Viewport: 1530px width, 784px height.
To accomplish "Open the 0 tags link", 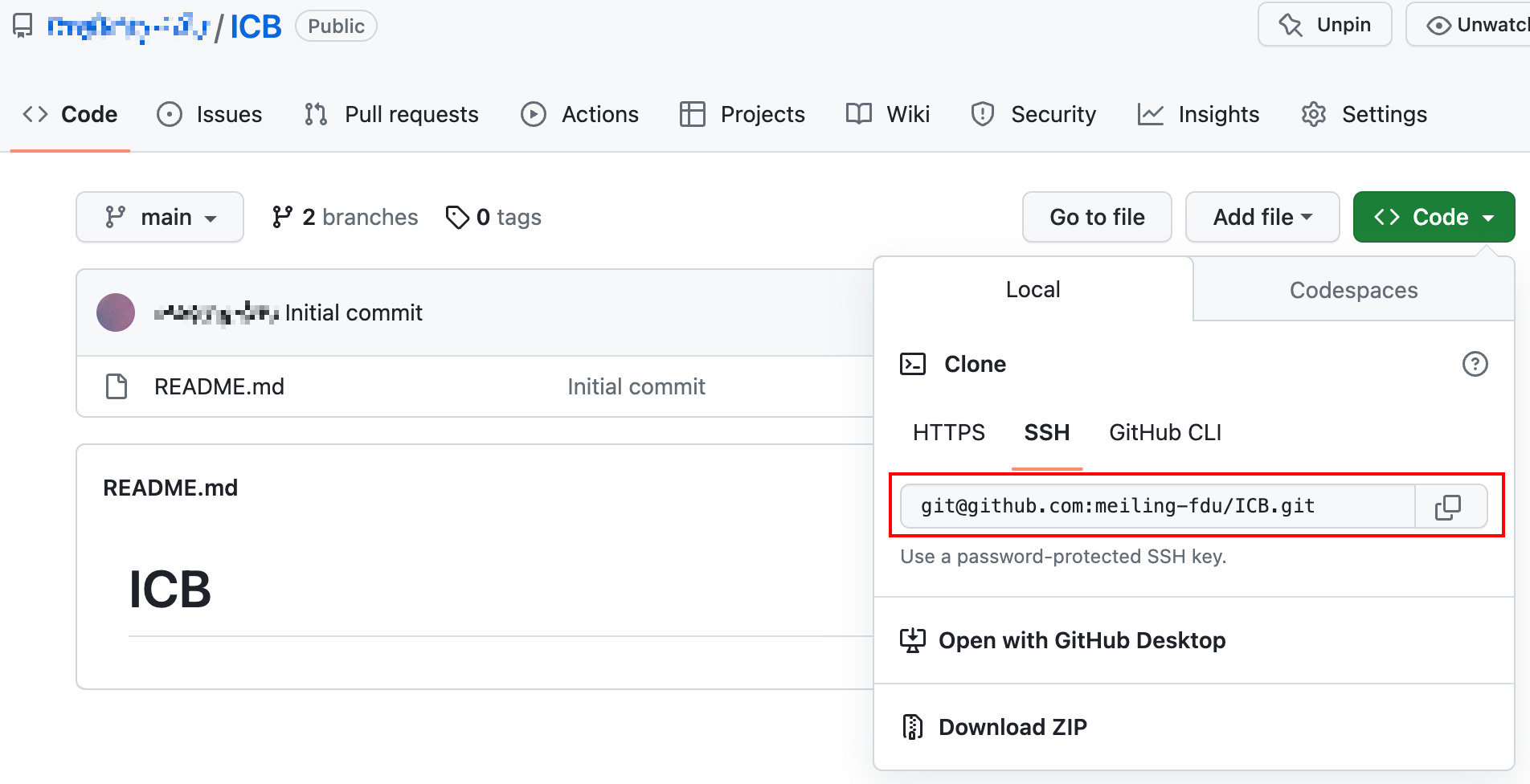I will [x=493, y=217].
